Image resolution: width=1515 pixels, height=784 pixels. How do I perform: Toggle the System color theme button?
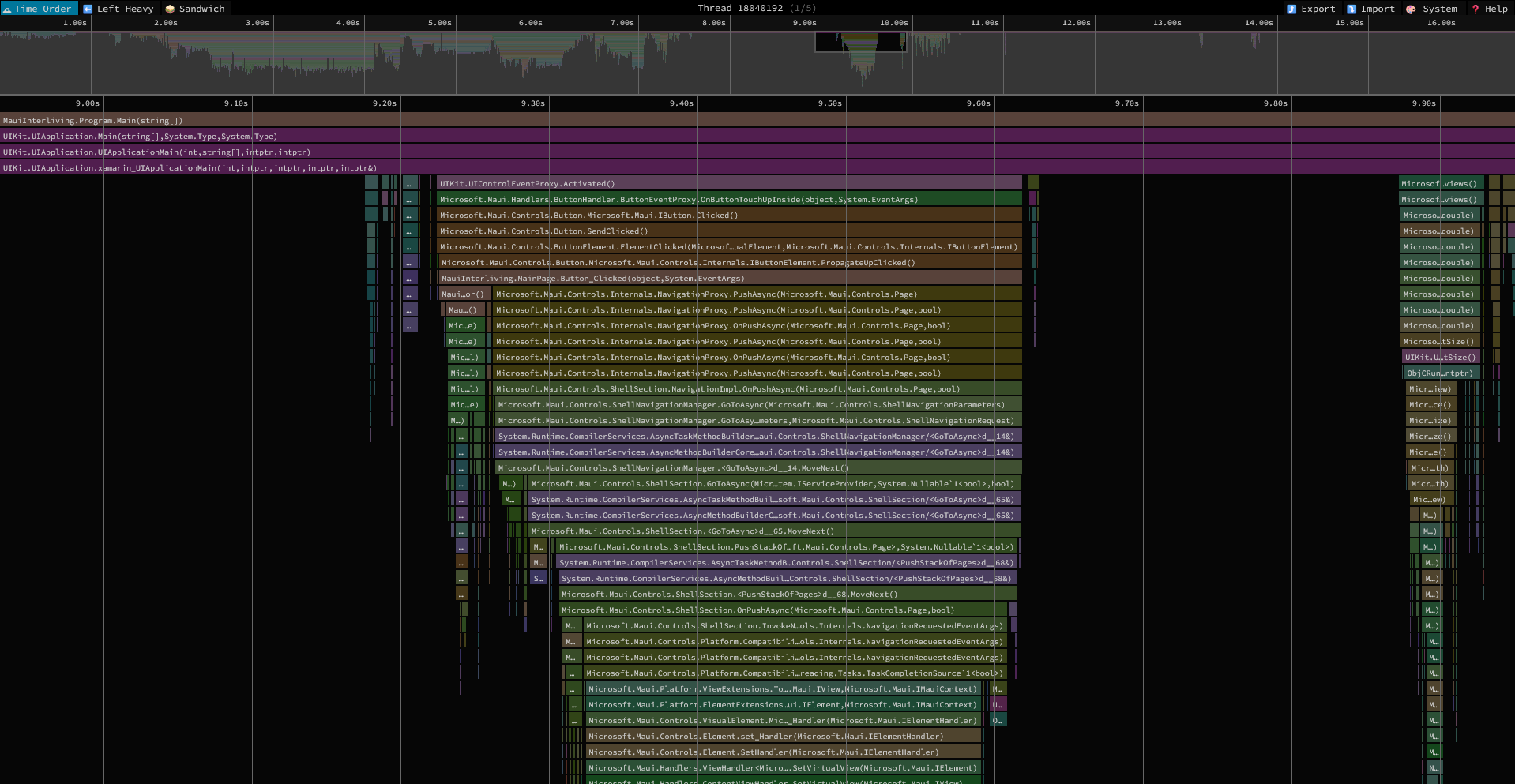click(1432, 9)
